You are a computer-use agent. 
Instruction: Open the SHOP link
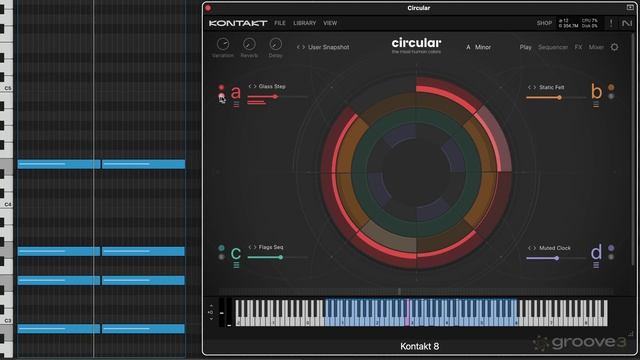[x=544, y=23]
